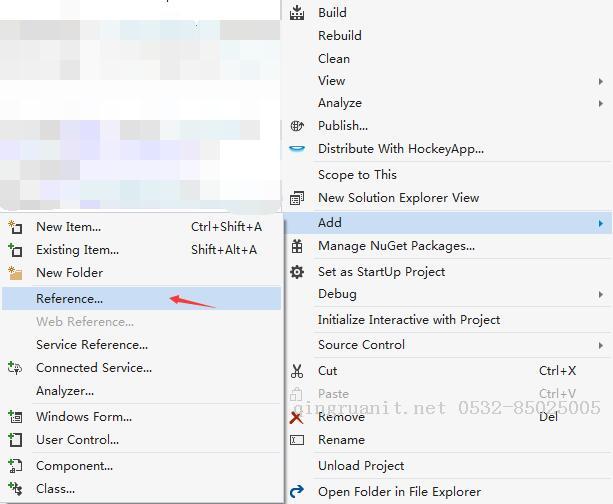The height and width of the screenshot is (504, 613).
Task: Click the Rename icon
Action: 297,440
